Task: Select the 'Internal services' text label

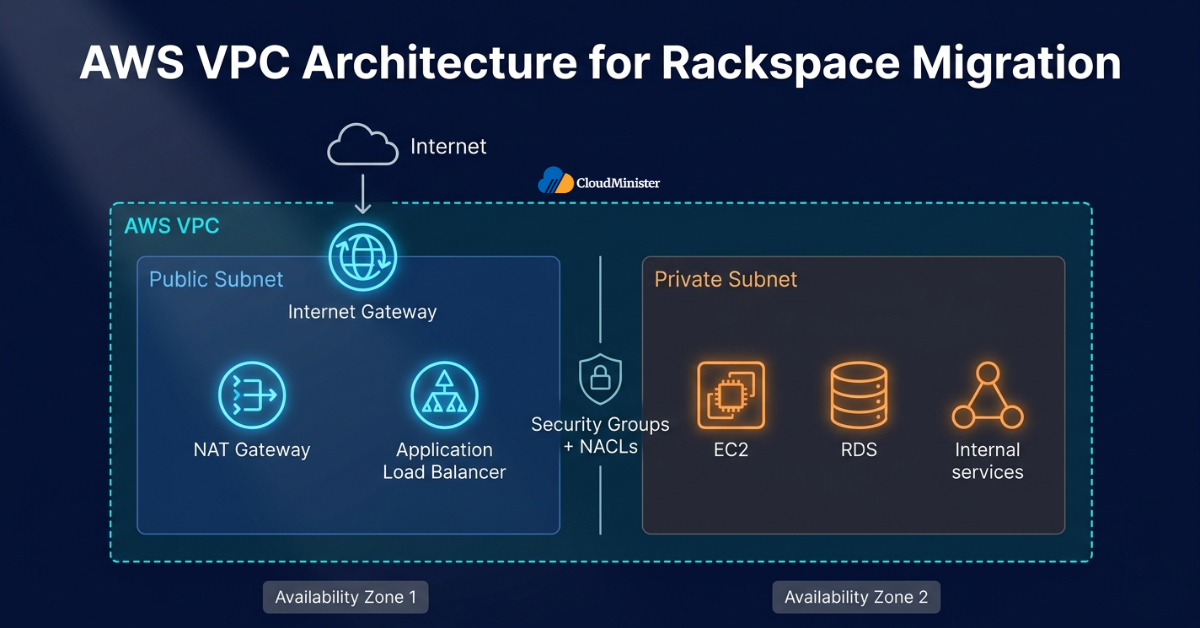Action: [987, 461]
